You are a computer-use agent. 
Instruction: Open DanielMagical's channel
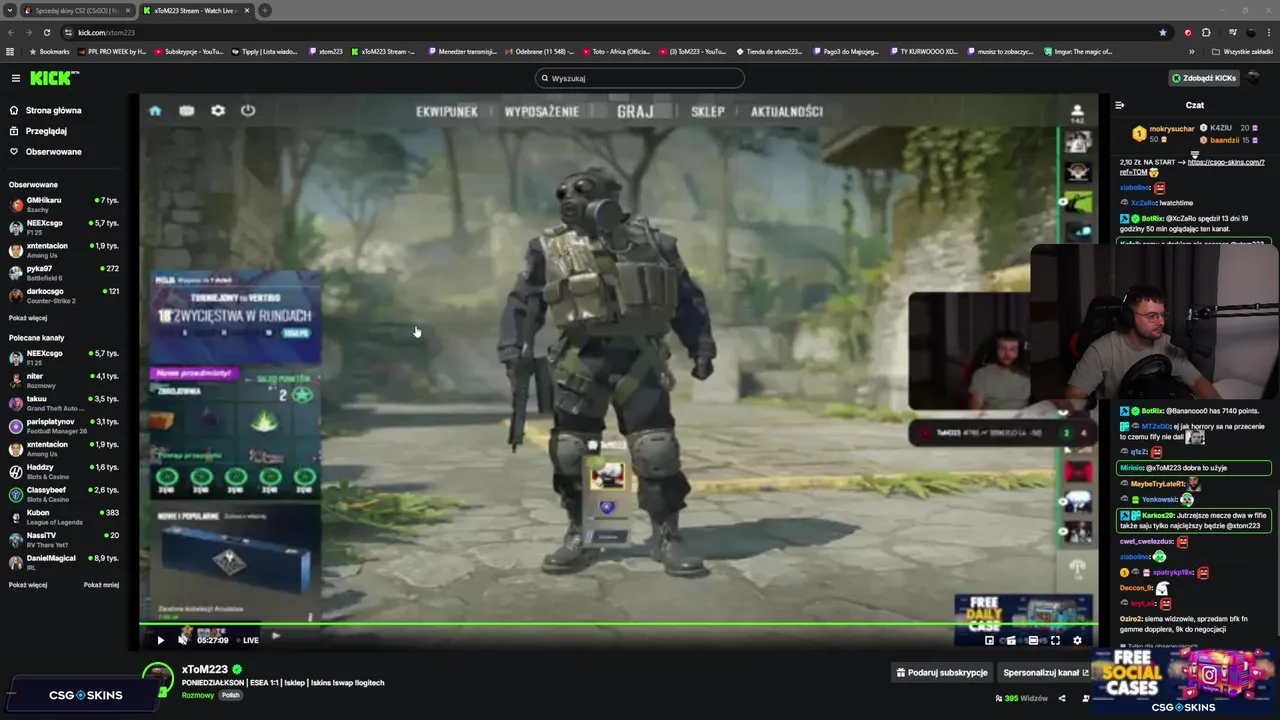pos(64,562)
